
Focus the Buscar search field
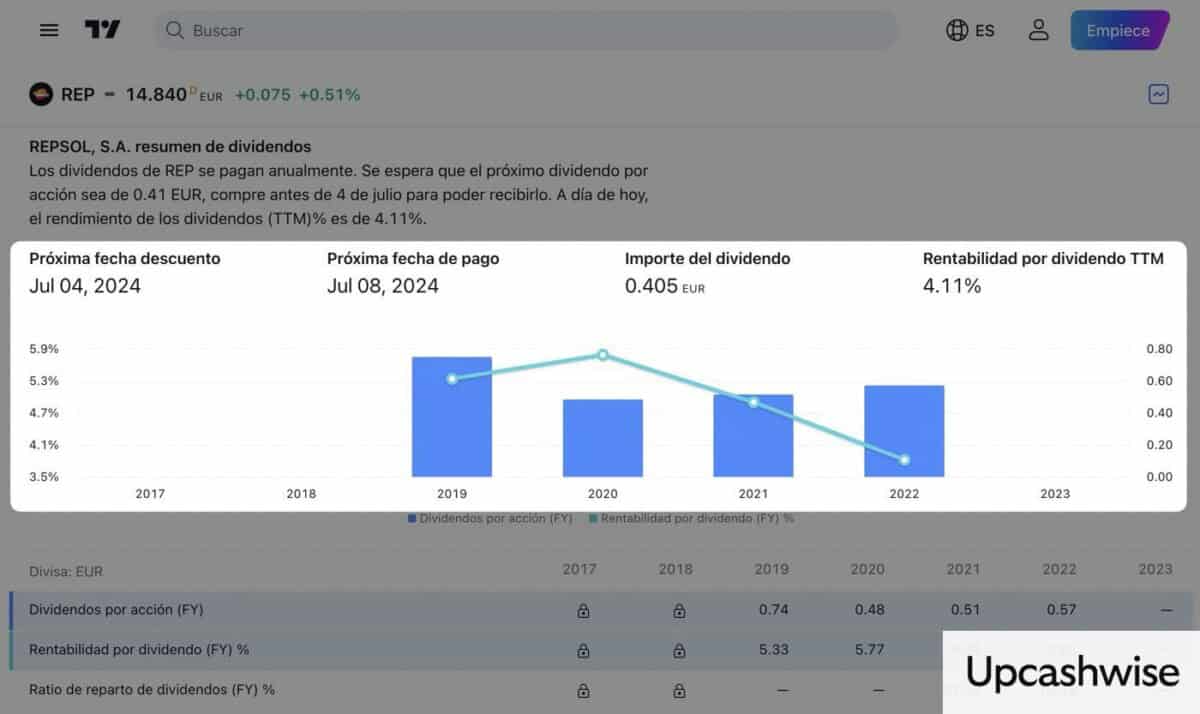[526, 31]
